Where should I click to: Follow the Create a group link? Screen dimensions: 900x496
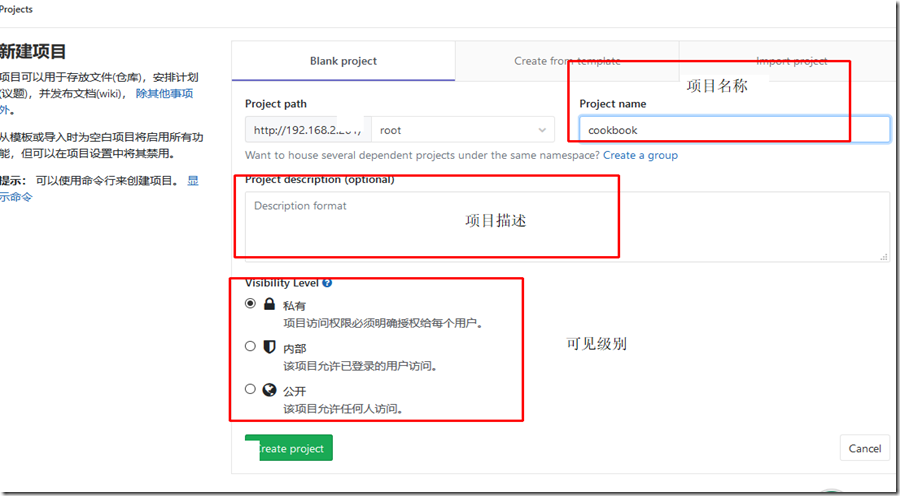point(640,155)
